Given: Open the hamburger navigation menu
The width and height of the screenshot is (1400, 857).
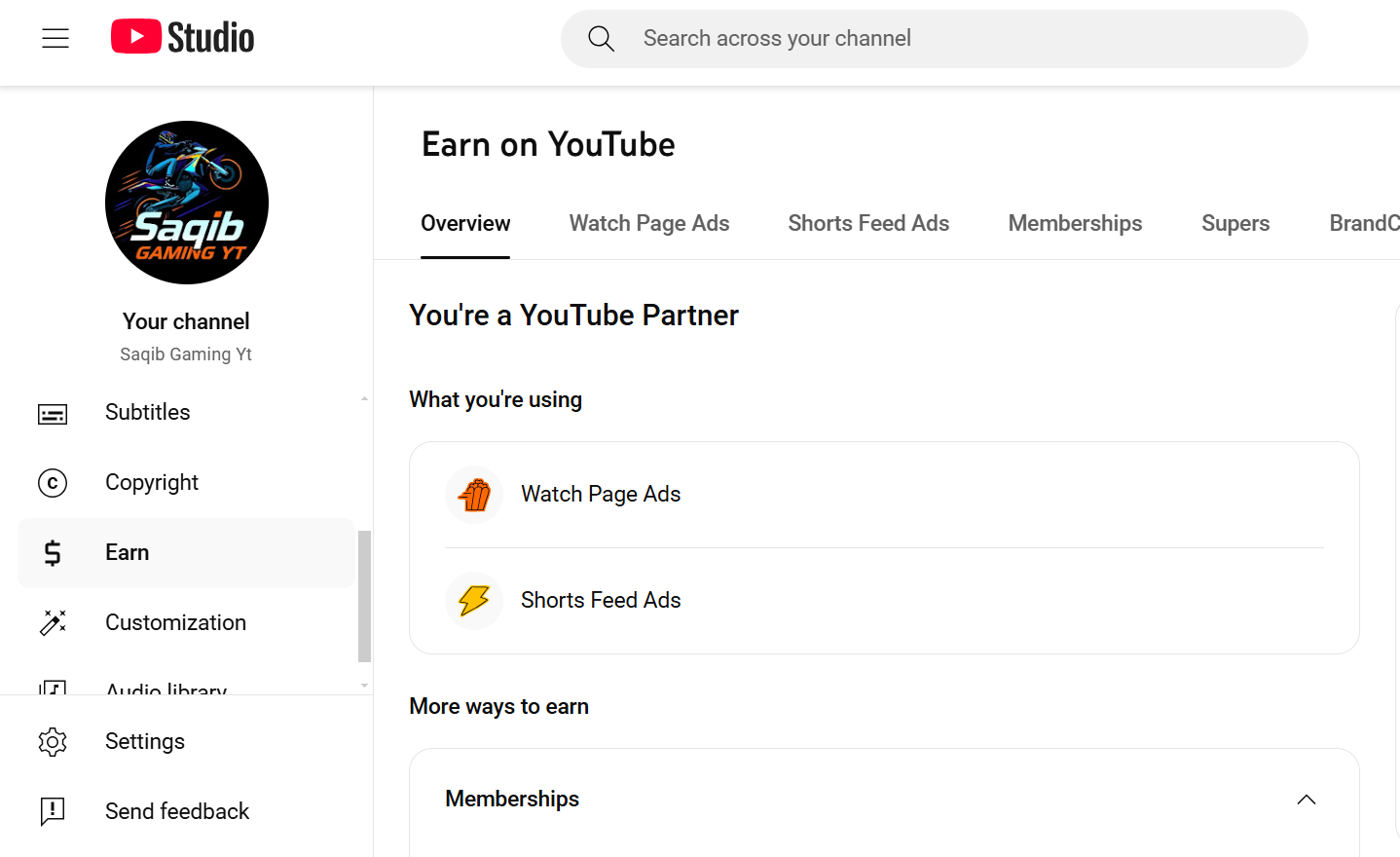Looking at the screenshot, I should [55, 38].
